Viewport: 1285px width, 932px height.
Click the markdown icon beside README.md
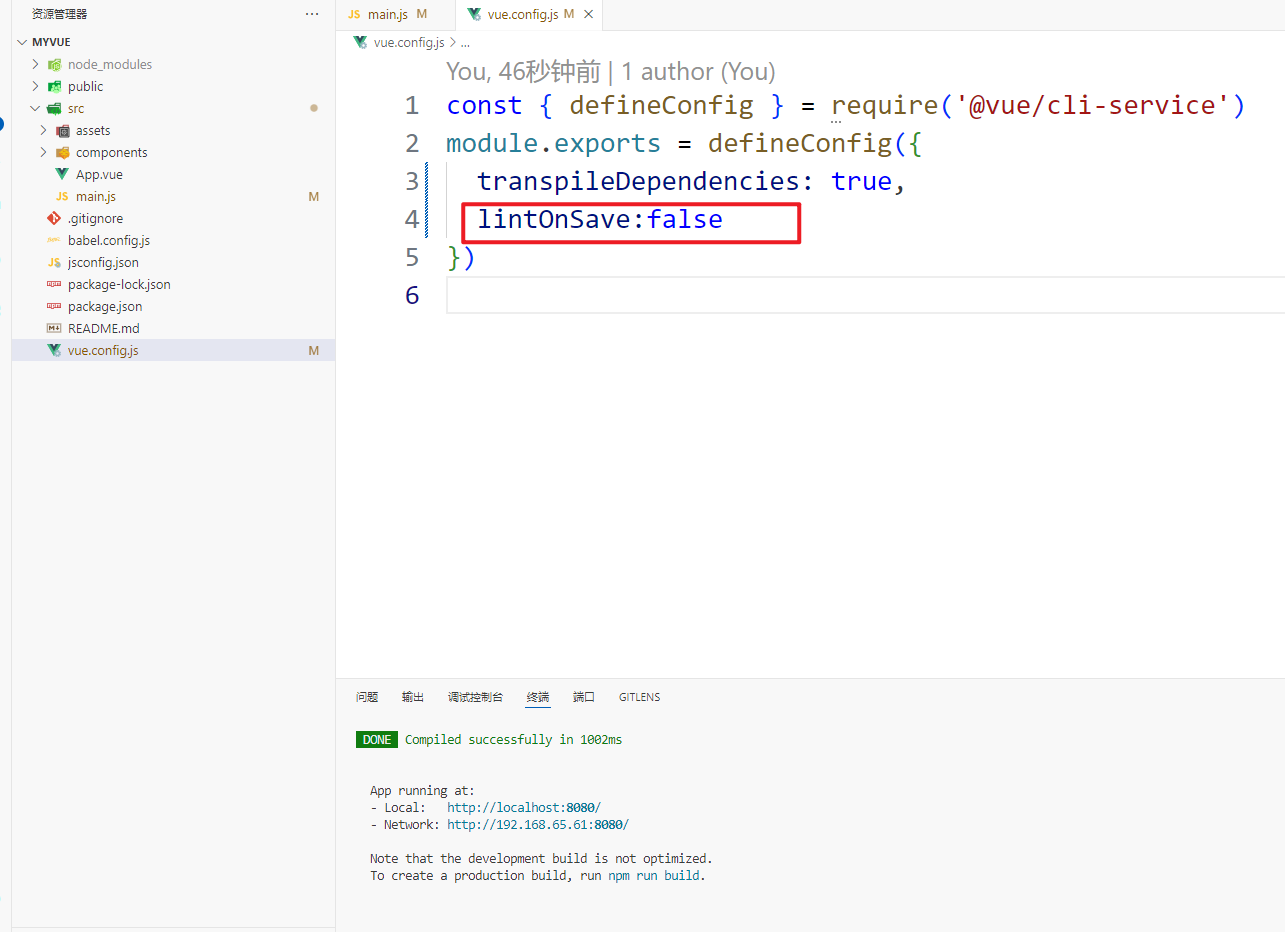tap(54, 328)
